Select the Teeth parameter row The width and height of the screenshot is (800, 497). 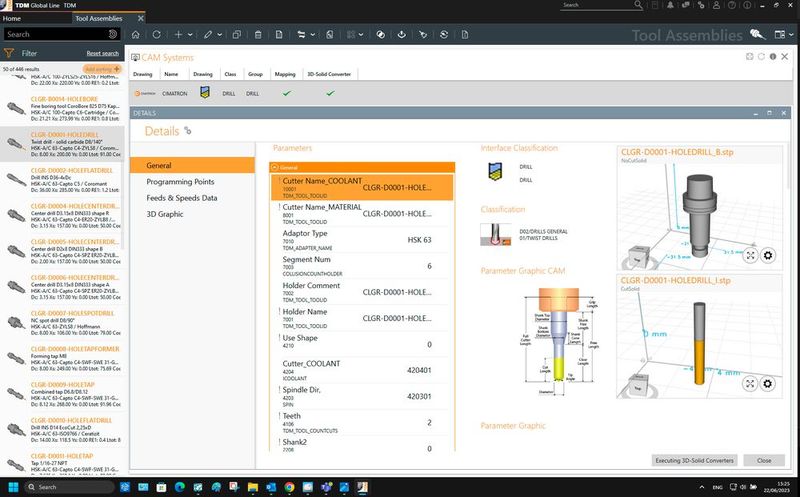[x=362, y=423]
